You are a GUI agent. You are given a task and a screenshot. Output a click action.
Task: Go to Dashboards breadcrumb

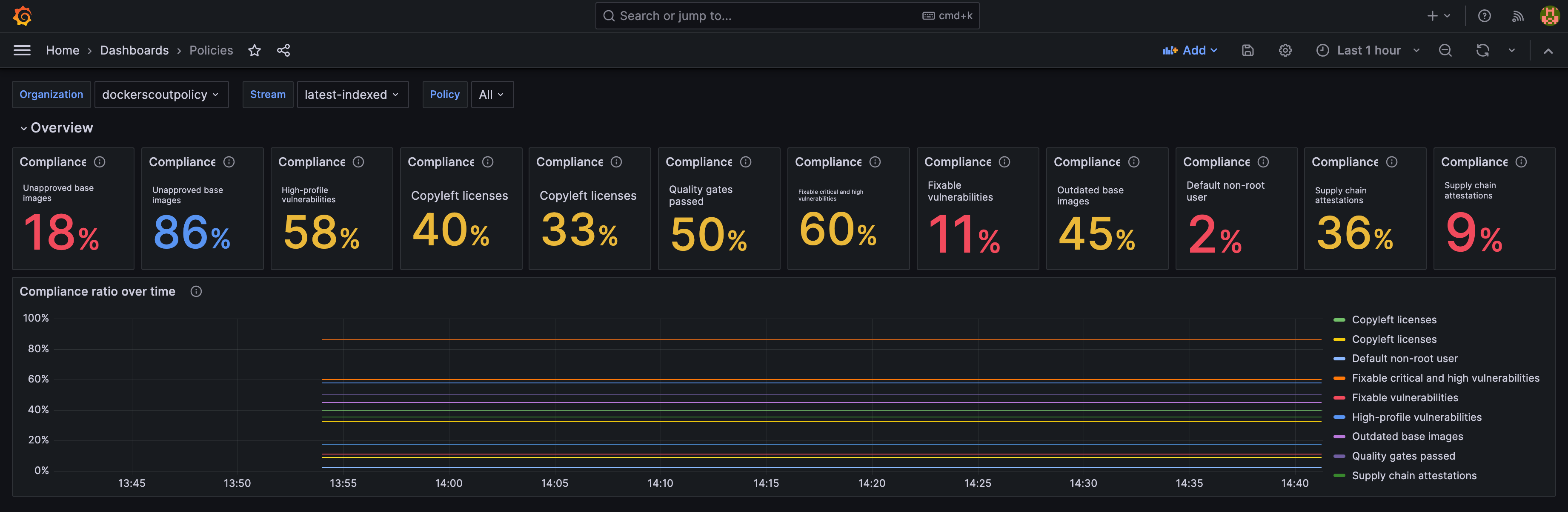point(134,51)
